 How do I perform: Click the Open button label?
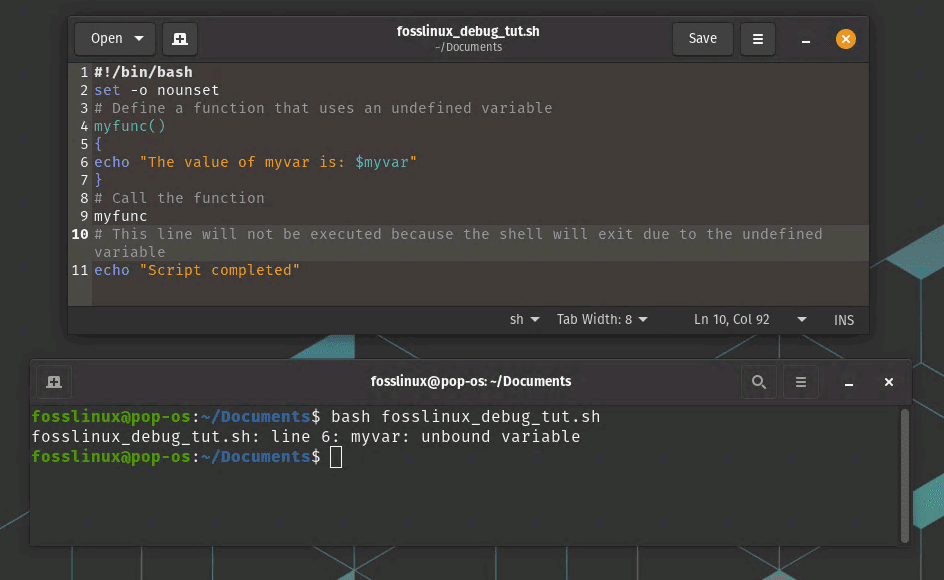click(x=106, y=39)
